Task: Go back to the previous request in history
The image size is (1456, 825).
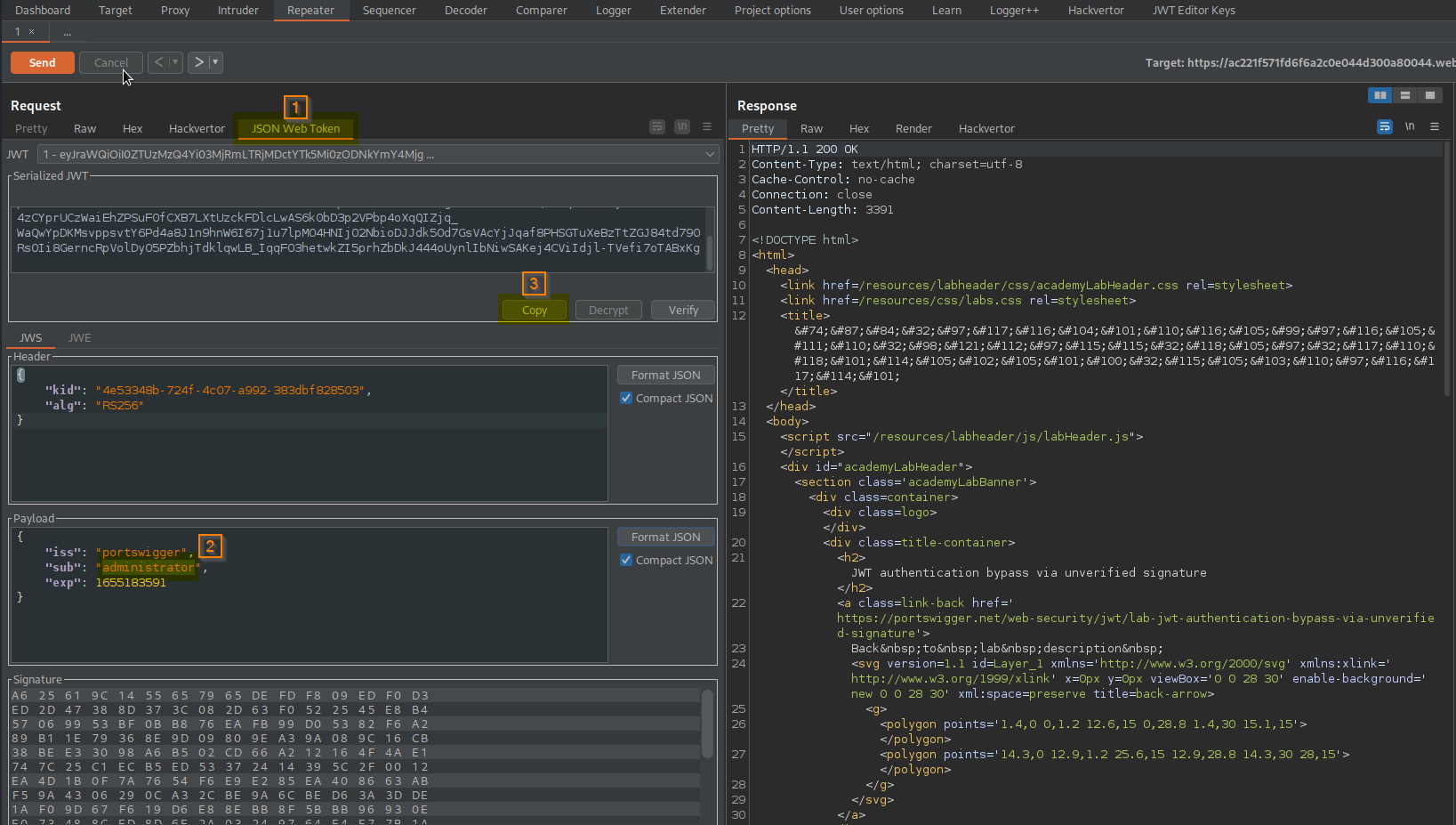Action: [158, 62]
